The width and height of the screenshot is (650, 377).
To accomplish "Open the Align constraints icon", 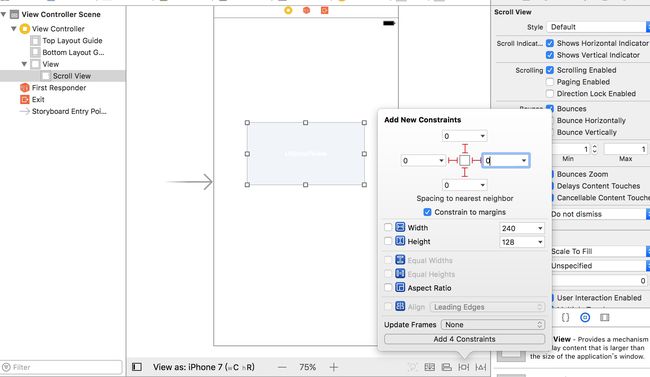I will click(x=446, y=367).
